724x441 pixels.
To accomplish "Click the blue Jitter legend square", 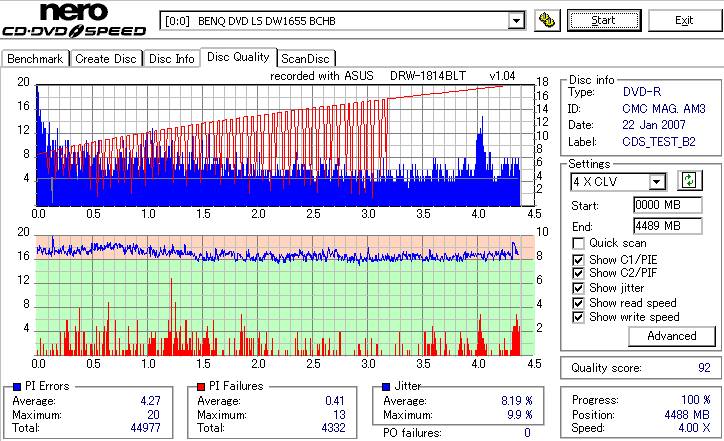I will tap(386, 387).
